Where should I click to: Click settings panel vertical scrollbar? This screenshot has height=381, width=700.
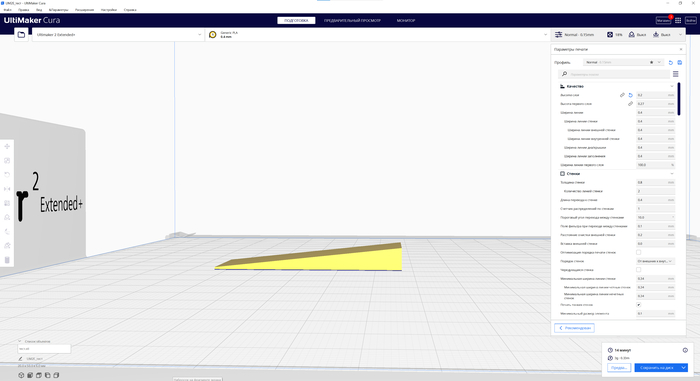(x=679, y=99)
